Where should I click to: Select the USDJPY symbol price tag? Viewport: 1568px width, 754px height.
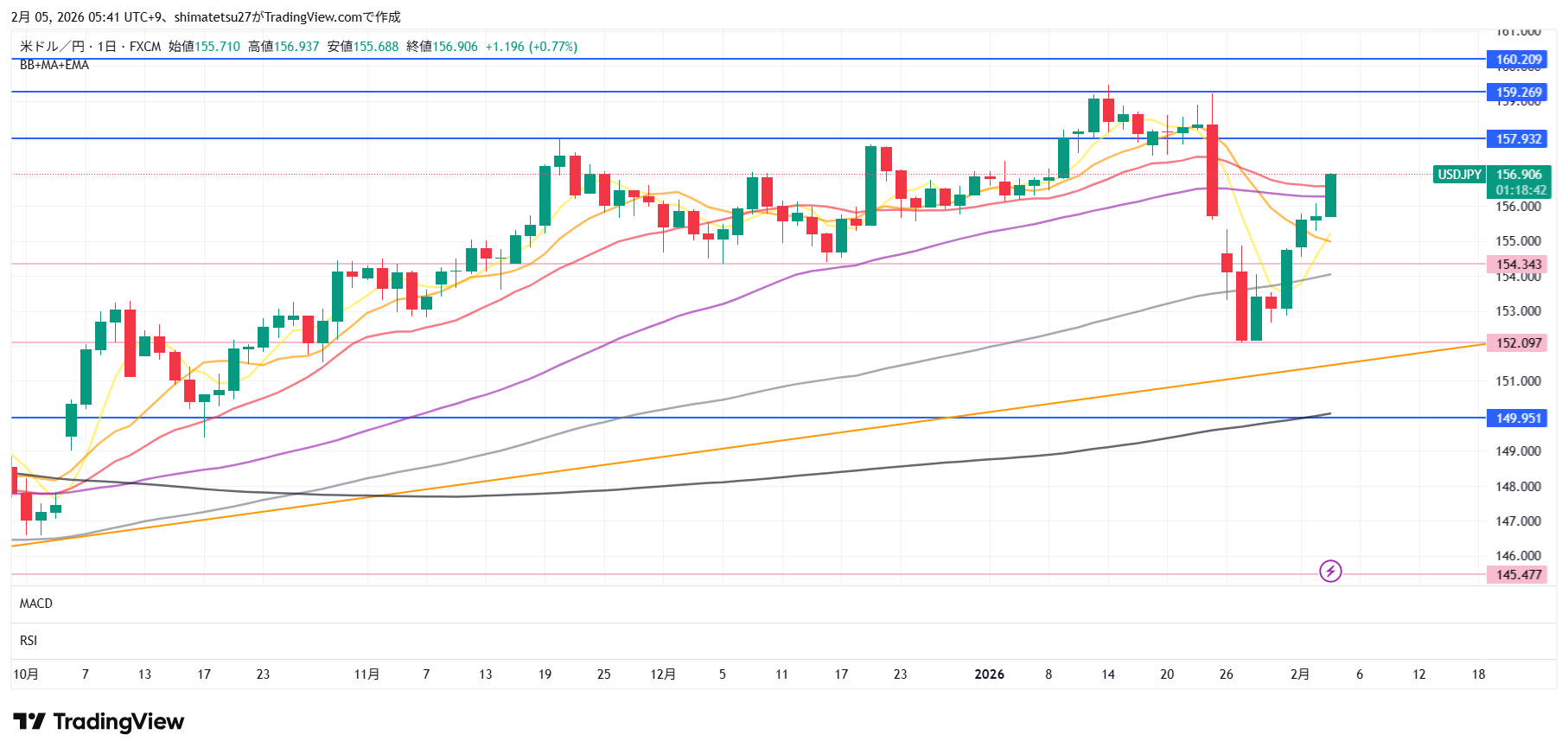pyautogui.click(x=1459, y=175)
